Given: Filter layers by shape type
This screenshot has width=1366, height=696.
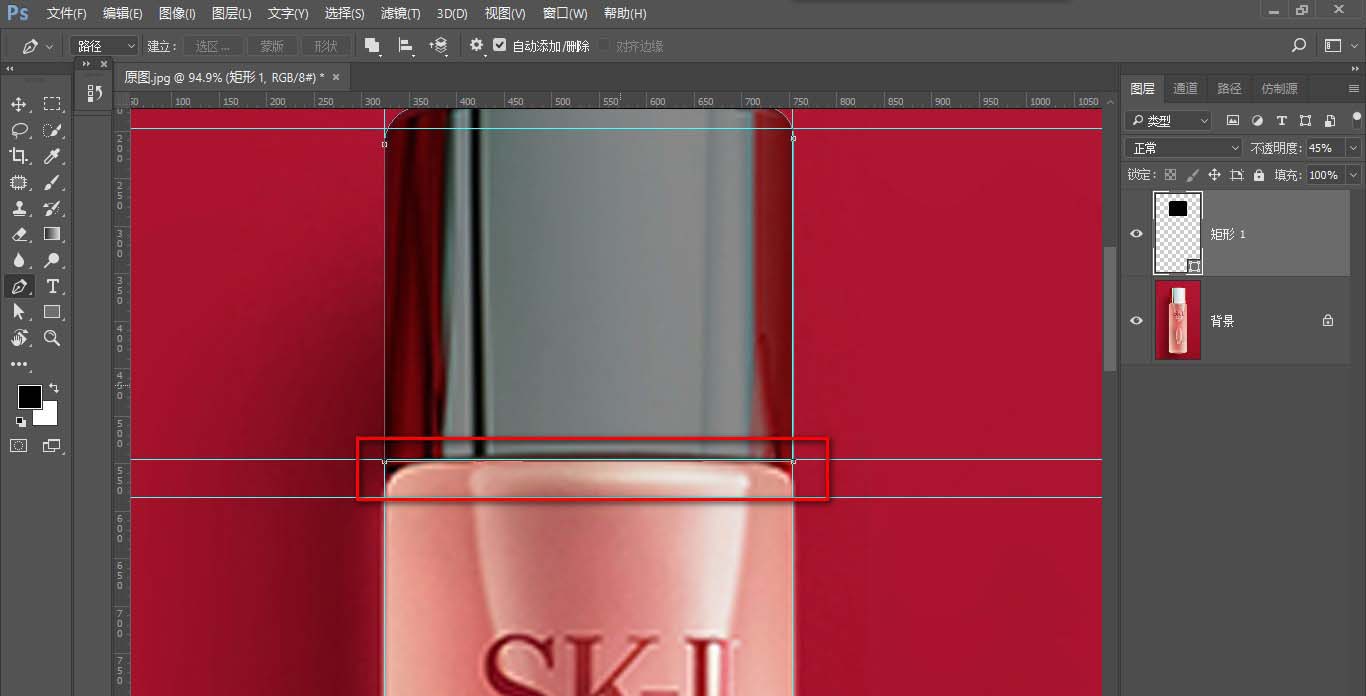Looking at the screenshot, I should [1305, 121].
